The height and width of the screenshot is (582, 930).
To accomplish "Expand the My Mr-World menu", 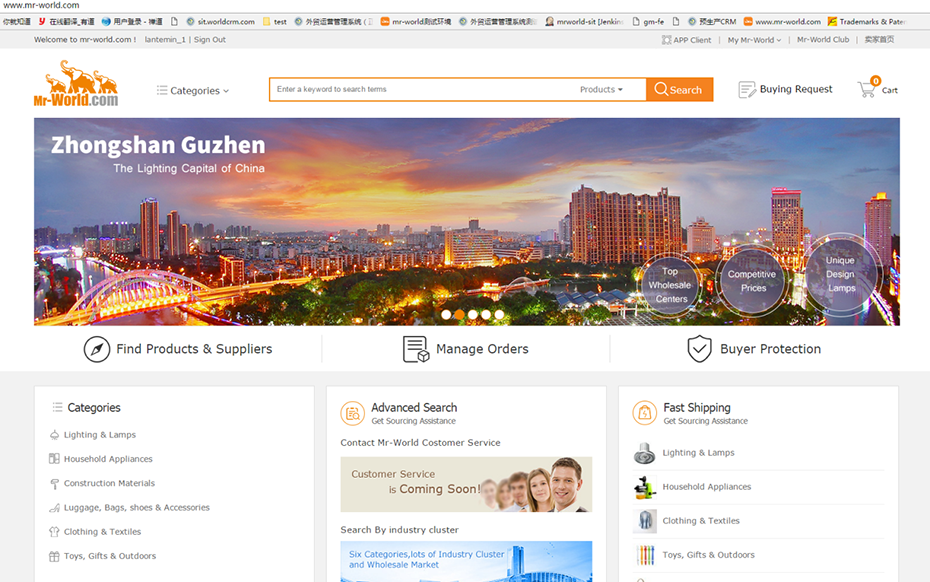I will tap(754, 40).
